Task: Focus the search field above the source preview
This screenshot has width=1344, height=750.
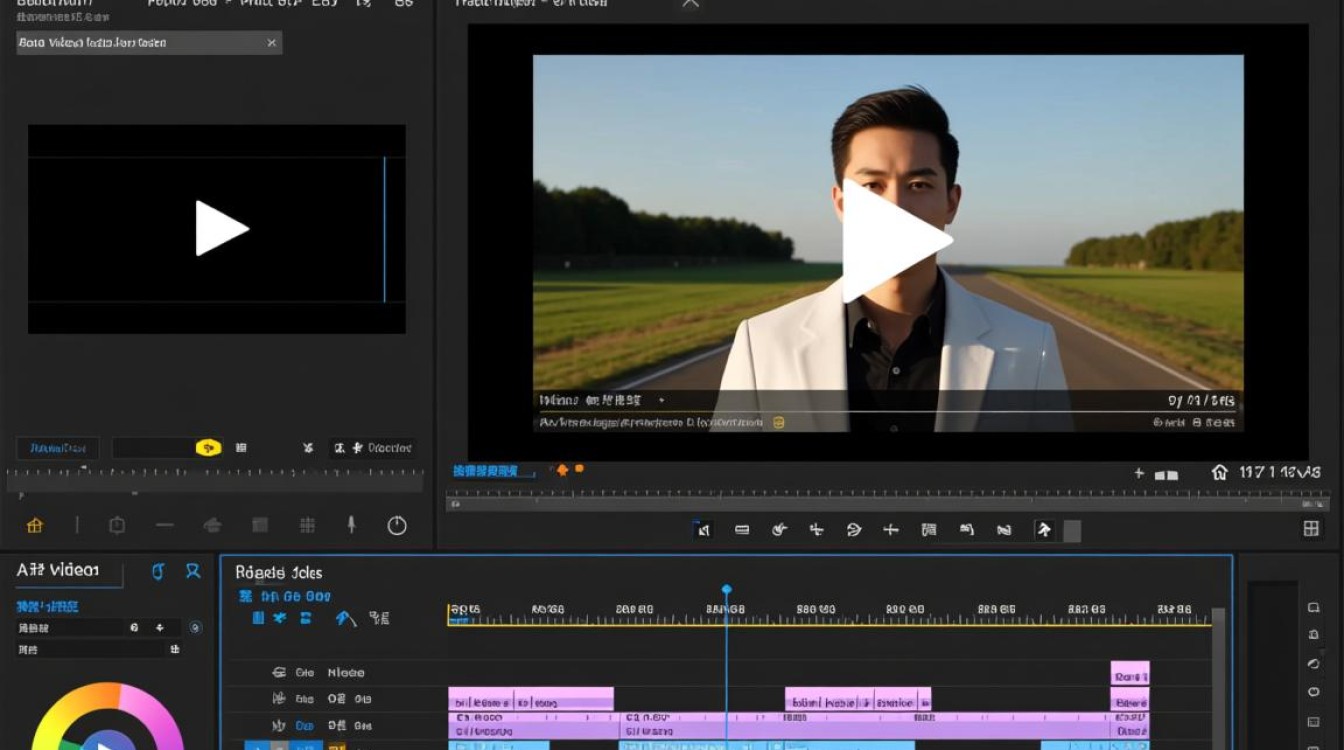Action: 149,43
